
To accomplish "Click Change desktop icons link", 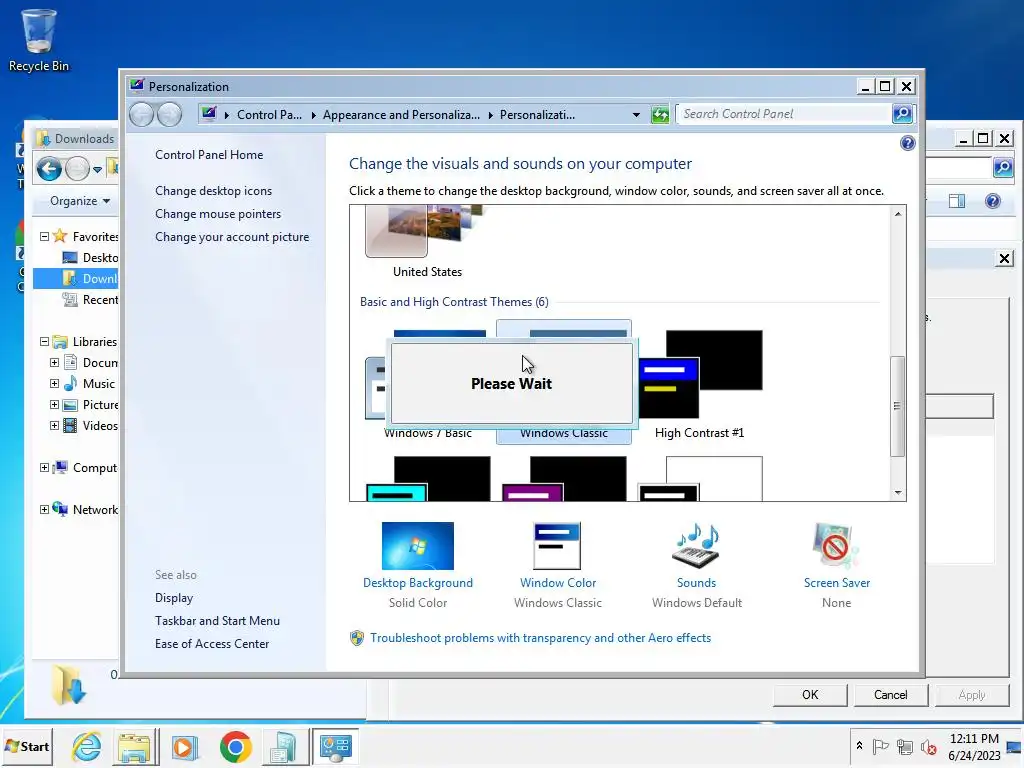I will click(214, 191).
